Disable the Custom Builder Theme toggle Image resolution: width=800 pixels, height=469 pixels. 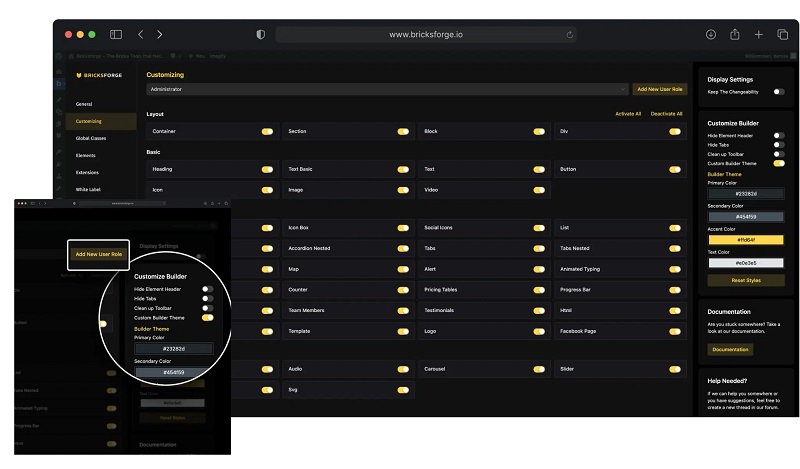tap(778, 163)
